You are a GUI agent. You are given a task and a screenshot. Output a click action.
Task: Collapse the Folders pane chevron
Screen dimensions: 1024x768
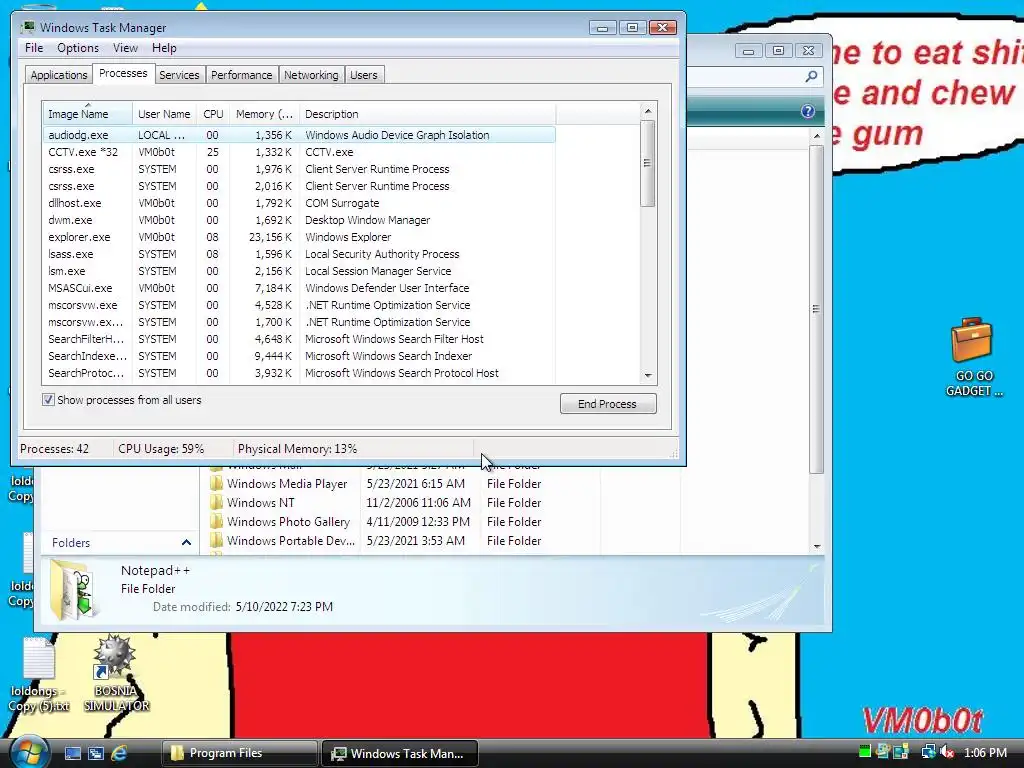click(186, 543)
